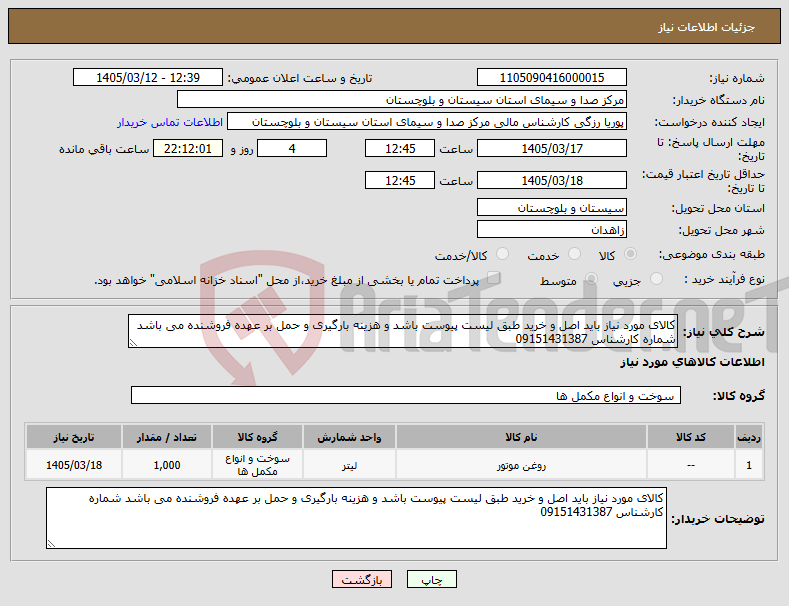Viewport: 789px width, 606px height.
Task: Click row number 1 cell
Action: [749, 465]
